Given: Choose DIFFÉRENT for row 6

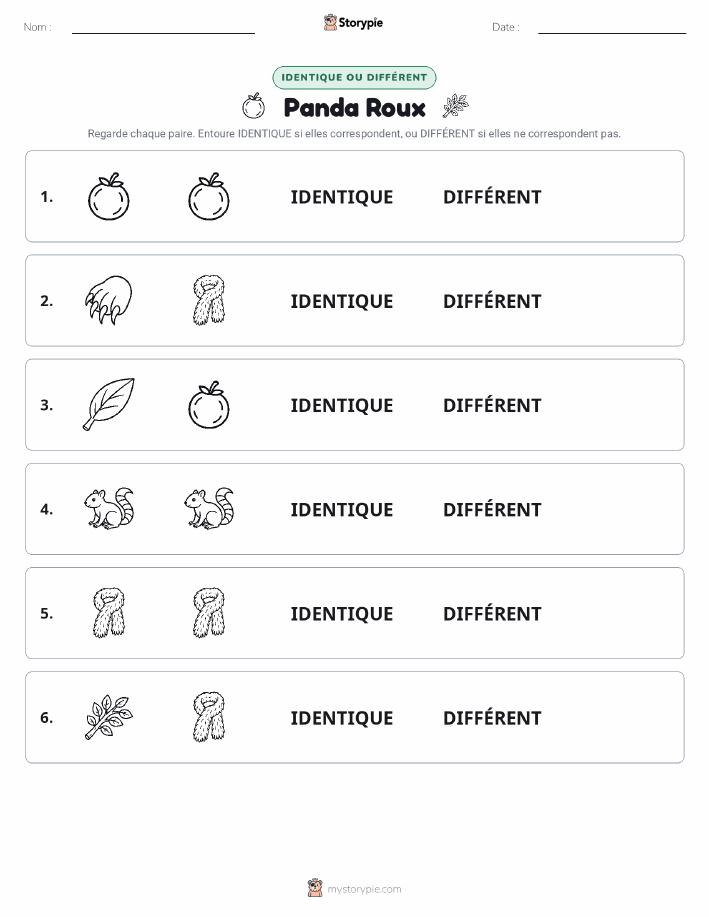Looking at the screenshot, I should (492, 718).
